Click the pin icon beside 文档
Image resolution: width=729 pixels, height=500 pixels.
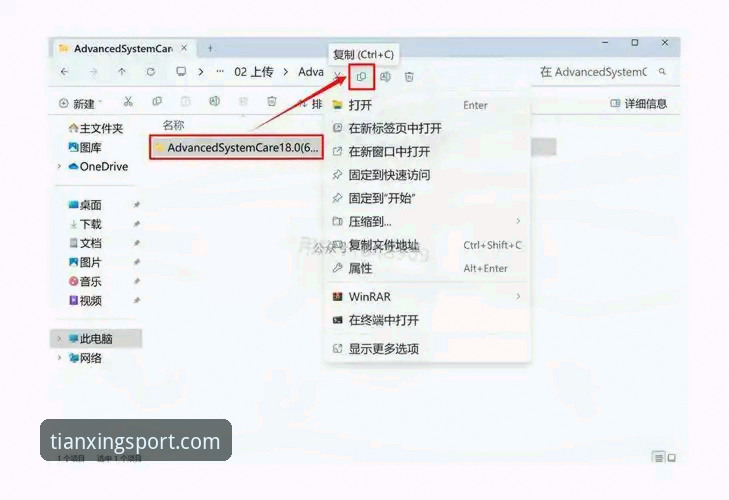coord(137,243)
